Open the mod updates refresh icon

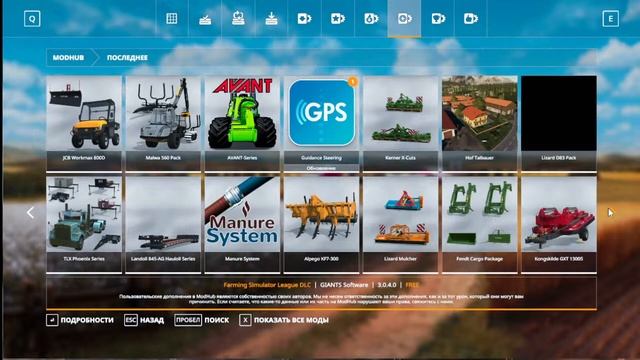click(x=238, y=18)
